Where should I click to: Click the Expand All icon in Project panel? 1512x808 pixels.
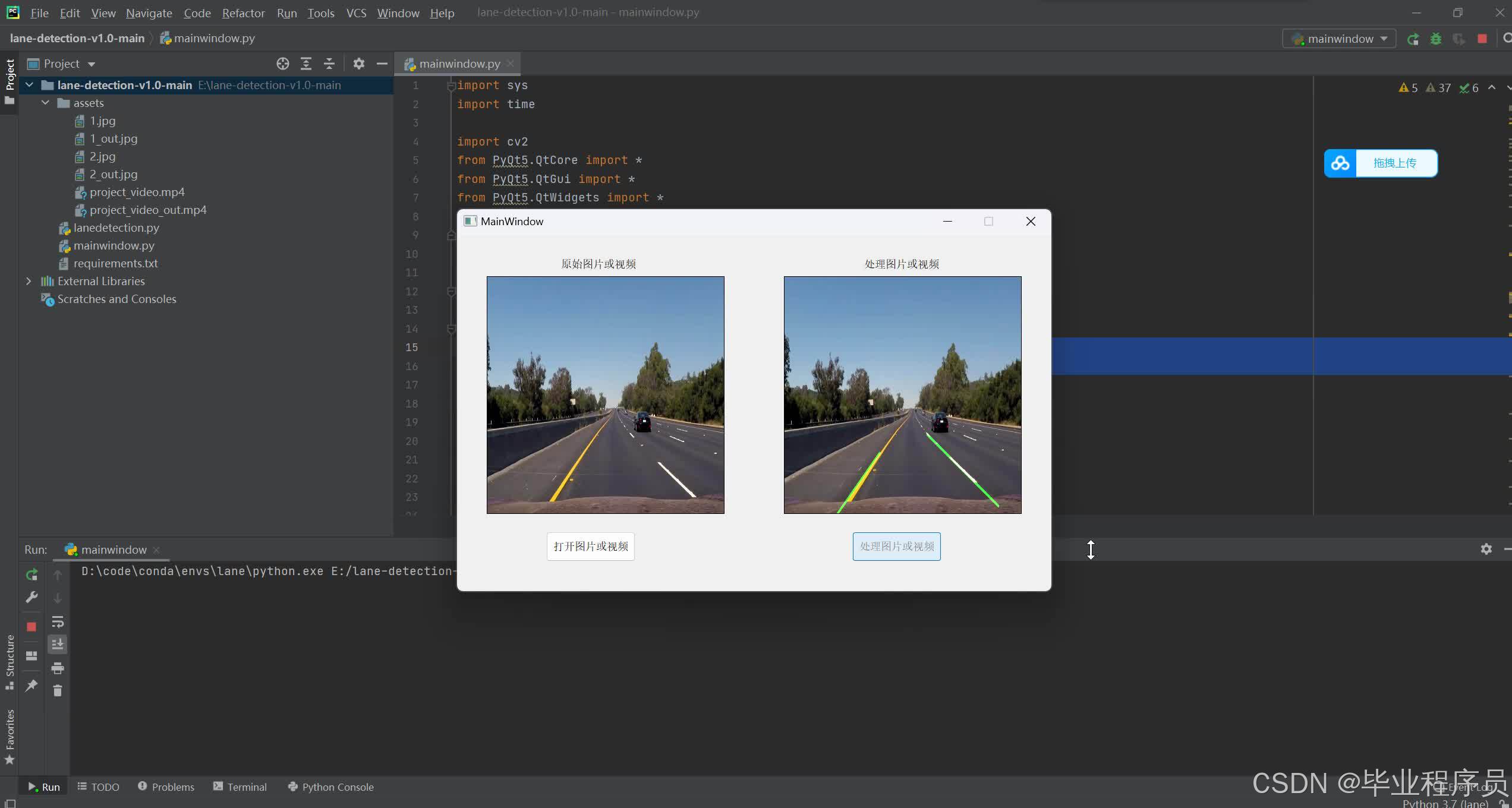pos(306,64)
